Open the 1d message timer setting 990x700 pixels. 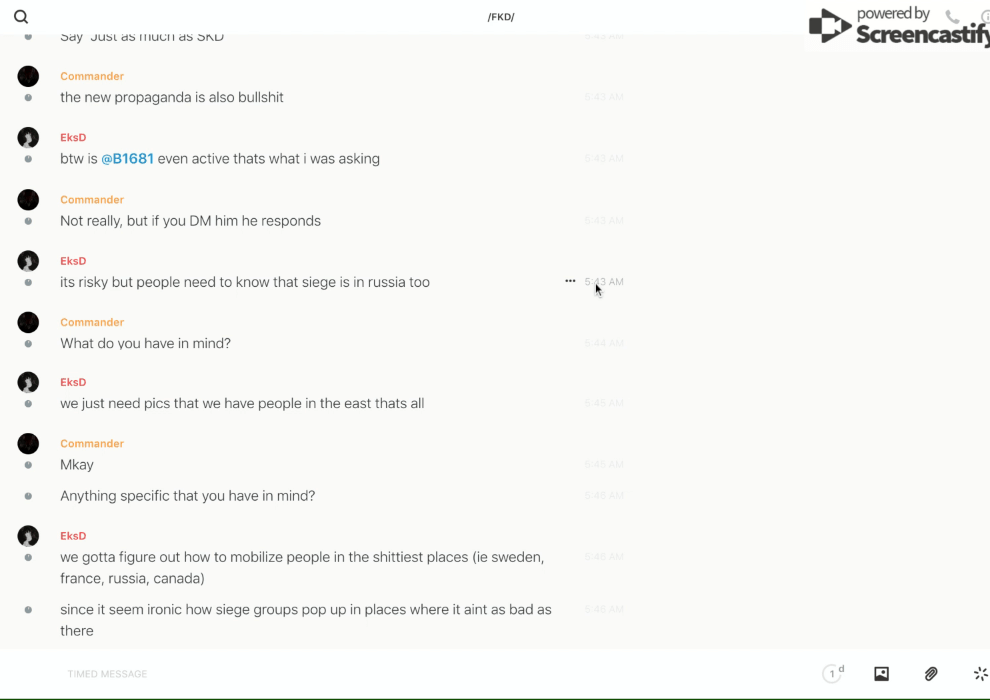point(833,674)
